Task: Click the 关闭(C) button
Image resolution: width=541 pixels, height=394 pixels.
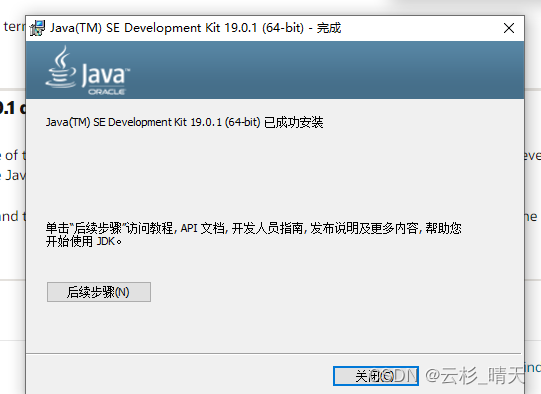Action: pyautogui.click(x=375, y=376)
